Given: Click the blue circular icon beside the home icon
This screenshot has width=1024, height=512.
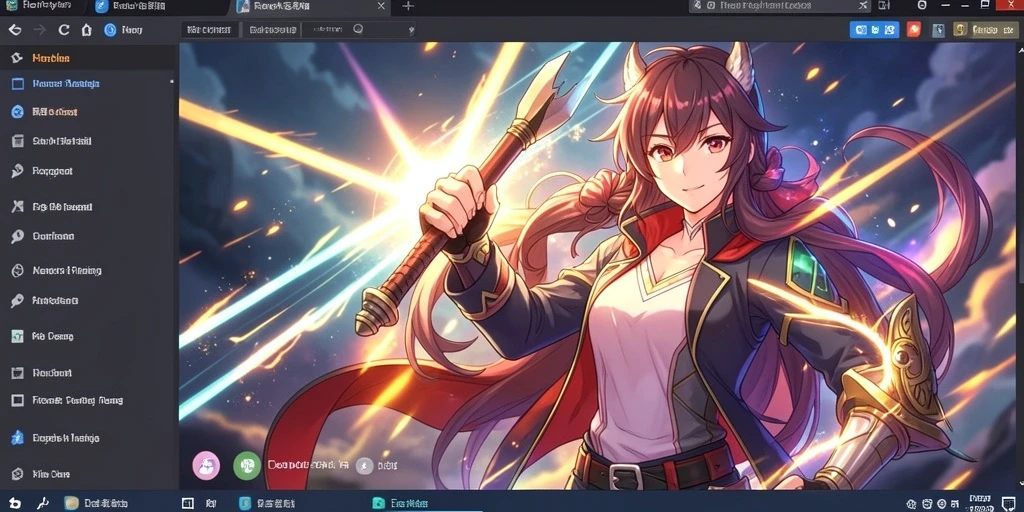Looking at the screenshot, I should (110, 29).
